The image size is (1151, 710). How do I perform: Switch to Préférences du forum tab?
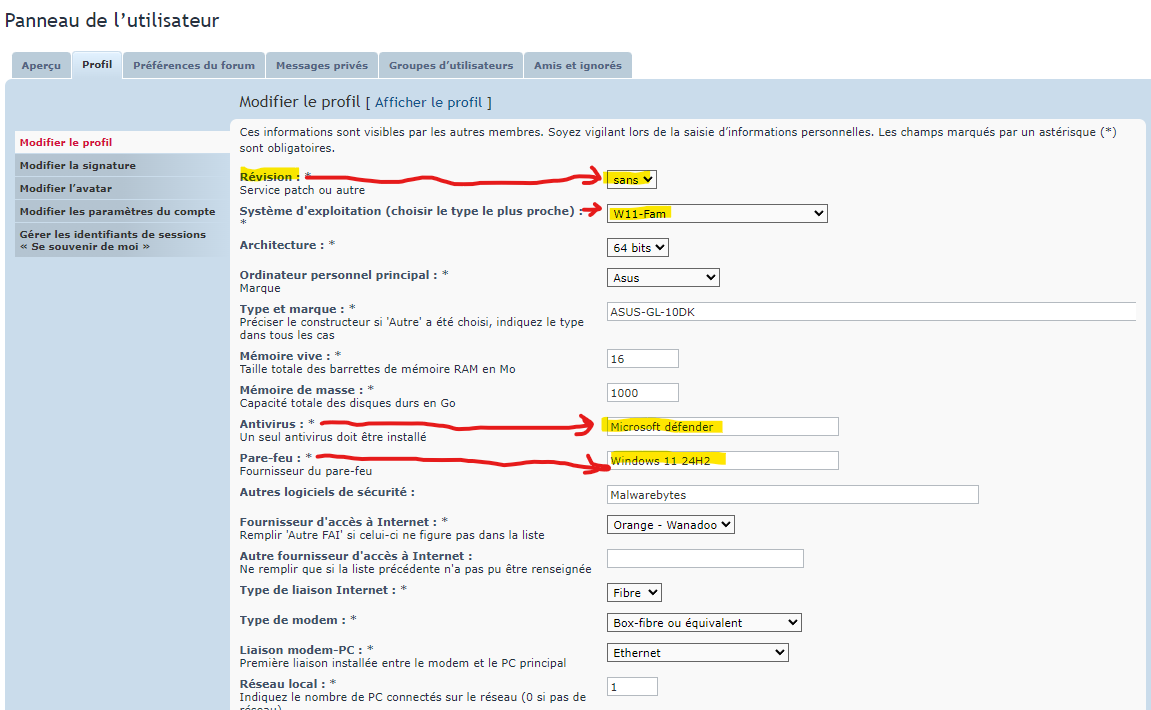click(194, 65)
